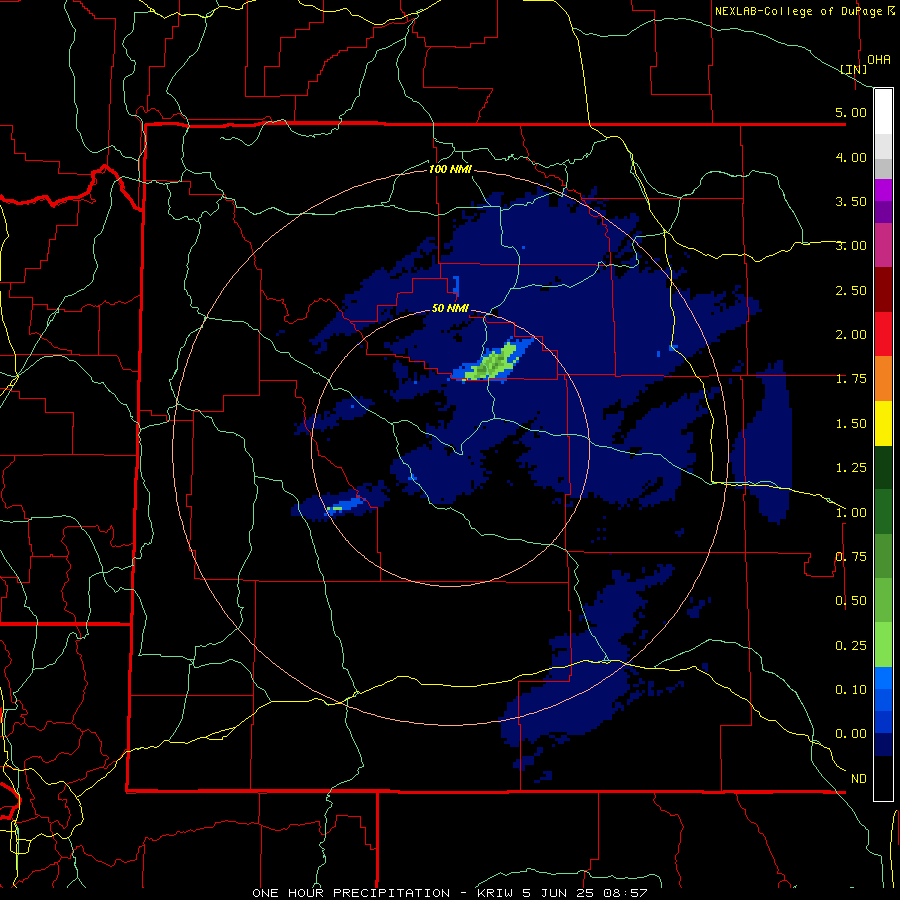The width and height of the screenshot is (900, 900).
Task: Click the 100 NMI range ring label
Action: 451,169
